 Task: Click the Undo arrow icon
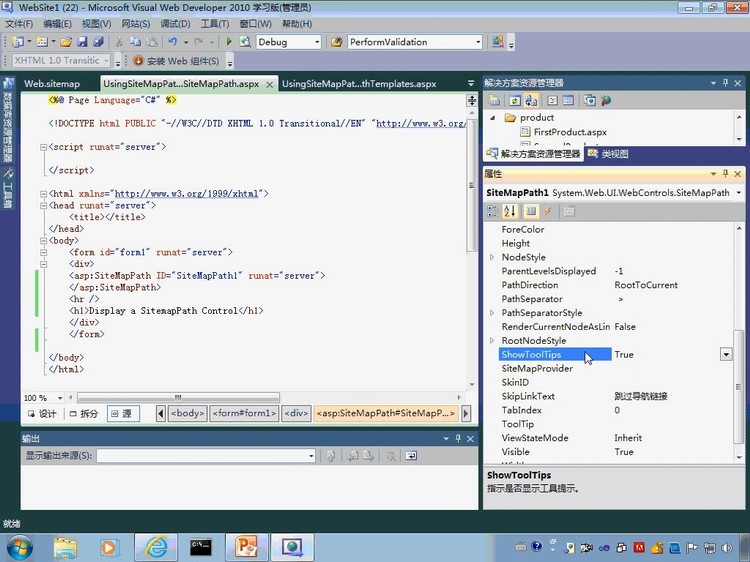coord(173,42)
